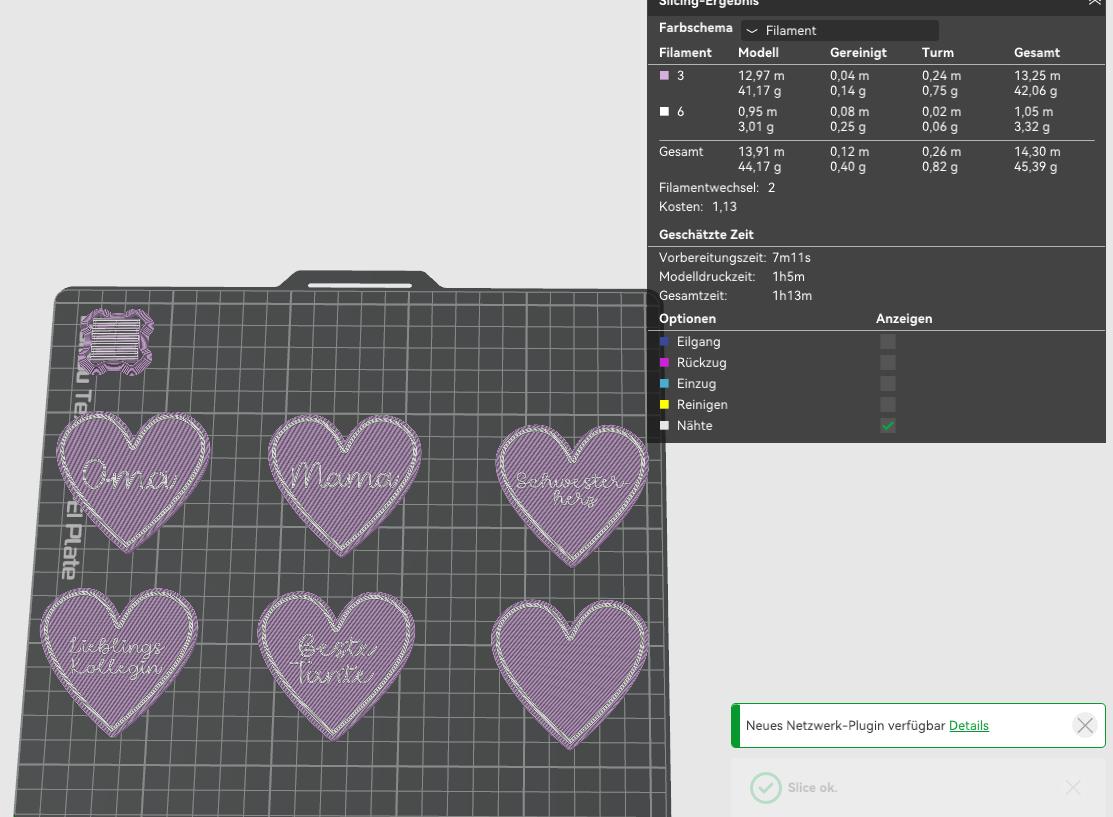Enable the Reinigen display checkbox

point(887,405)
